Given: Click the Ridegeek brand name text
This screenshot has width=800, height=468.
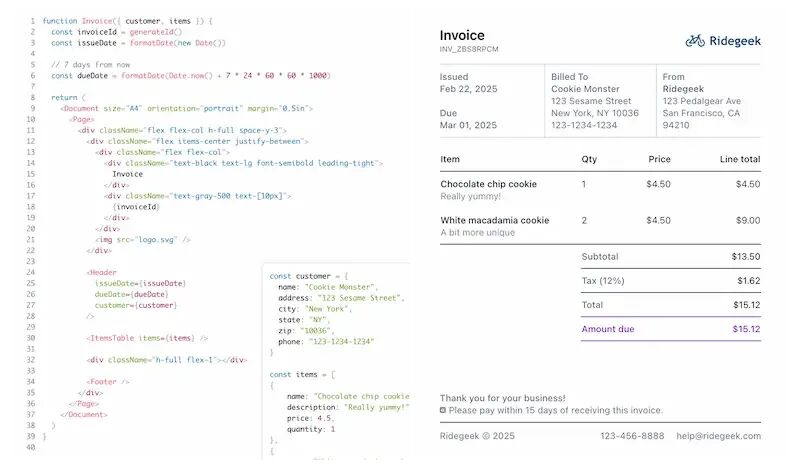Looking at the screenshot, I should (735, 41).
